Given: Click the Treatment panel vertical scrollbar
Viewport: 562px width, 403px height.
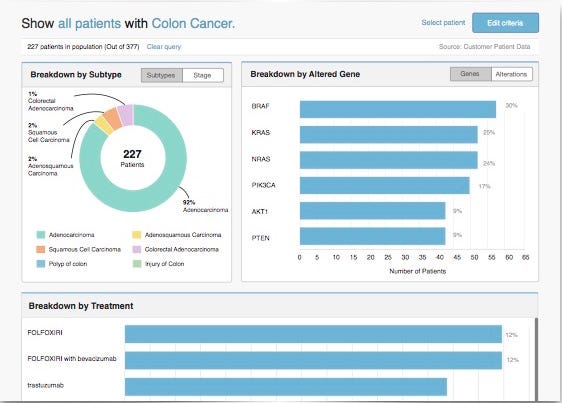Looking at the screenshot, I should click(x=537, y=359).
